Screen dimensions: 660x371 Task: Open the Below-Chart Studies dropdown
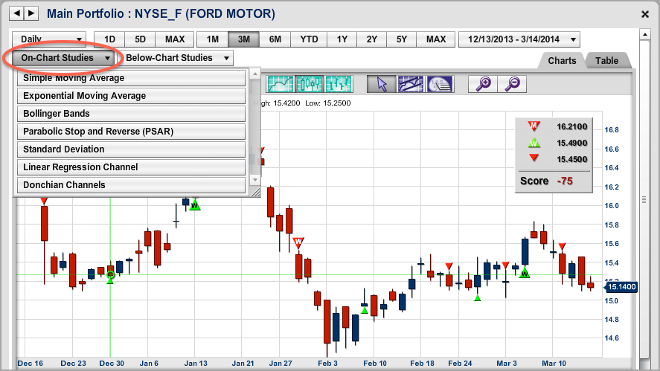(x=178, y=58)
